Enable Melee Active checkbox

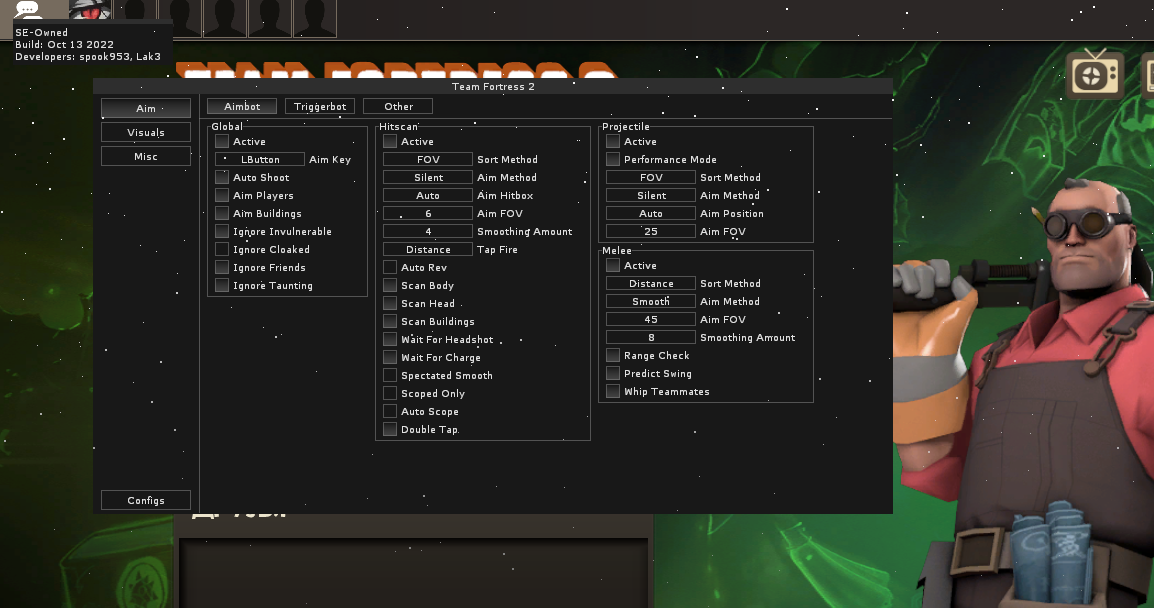click(613, 266)
